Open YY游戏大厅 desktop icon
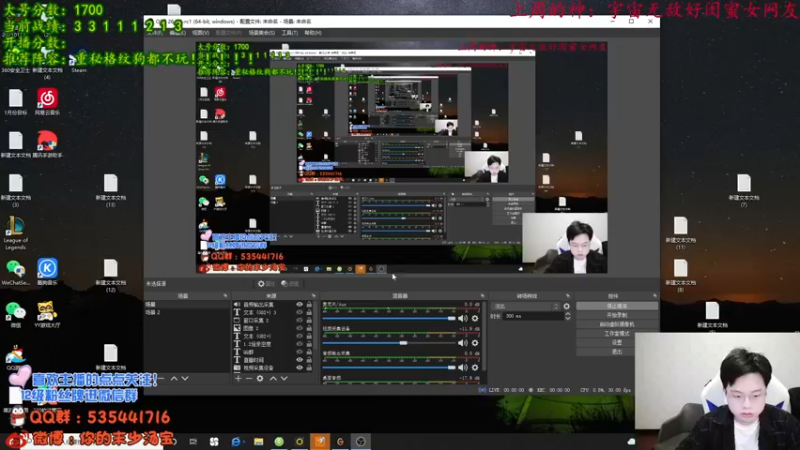The width and height of the screenshot is (800, 450). [x=47, y=314]
